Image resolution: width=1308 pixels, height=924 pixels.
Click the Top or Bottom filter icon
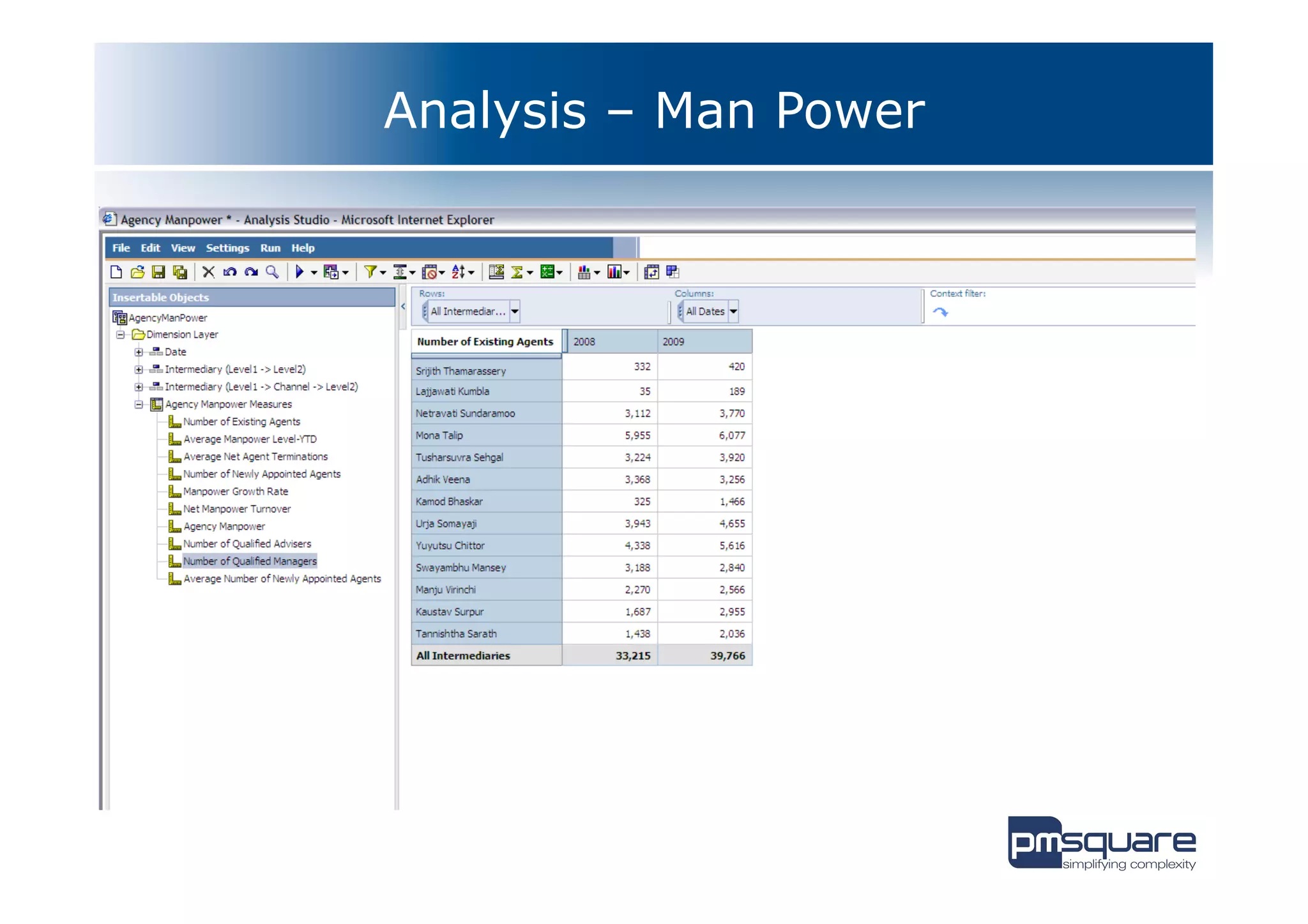tap(400, 272)
